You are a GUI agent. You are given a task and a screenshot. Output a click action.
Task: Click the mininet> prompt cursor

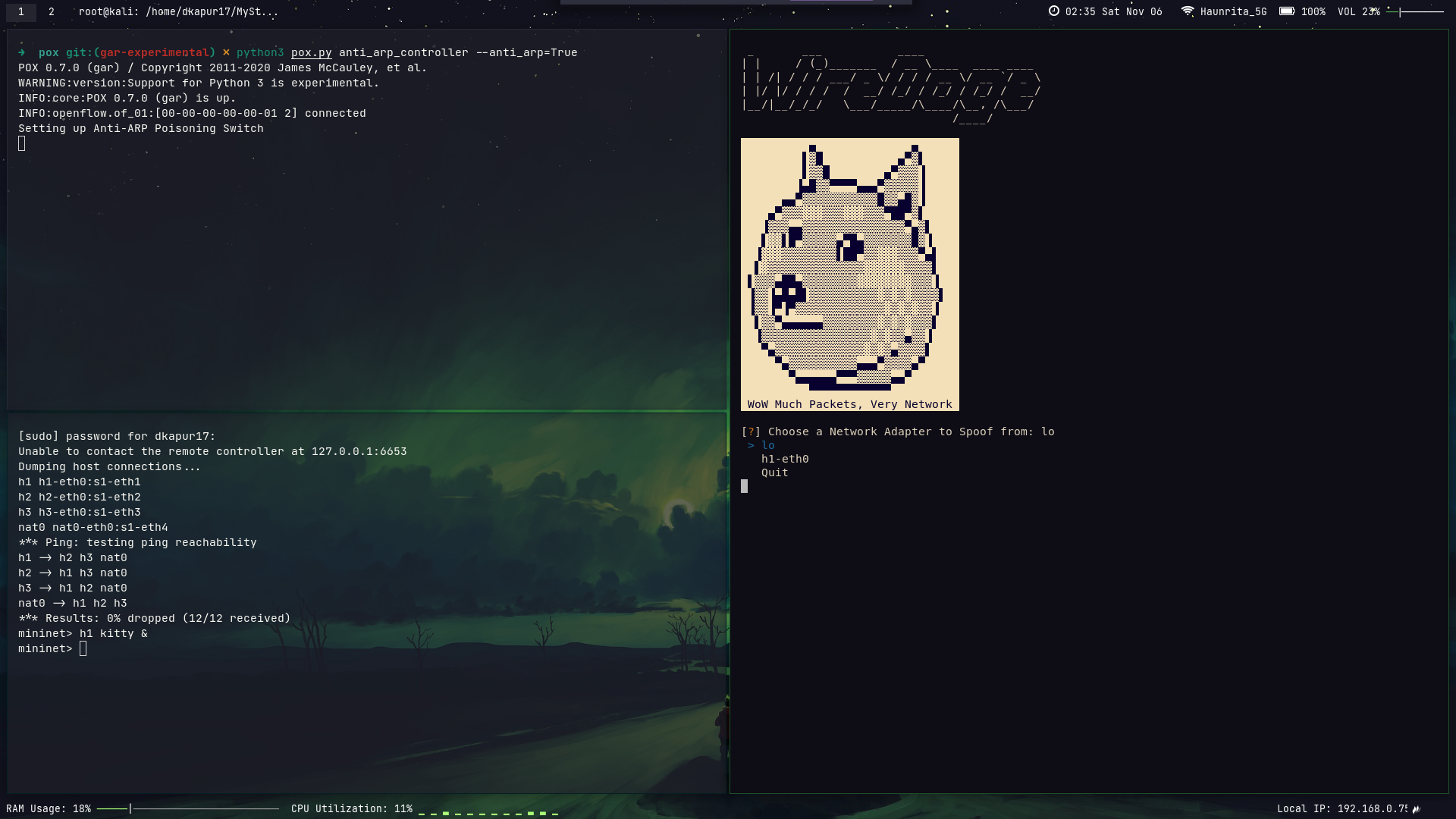coord(83,648)
